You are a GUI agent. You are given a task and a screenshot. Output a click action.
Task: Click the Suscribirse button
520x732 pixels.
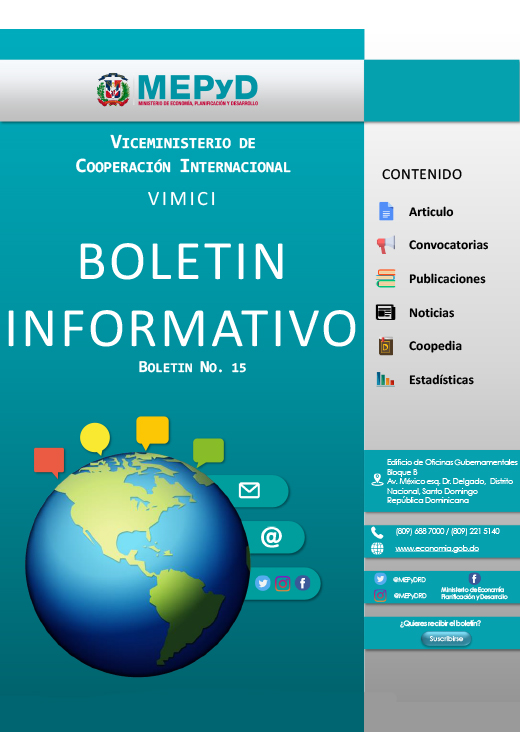pyautogui.click(x=446, y=639)
